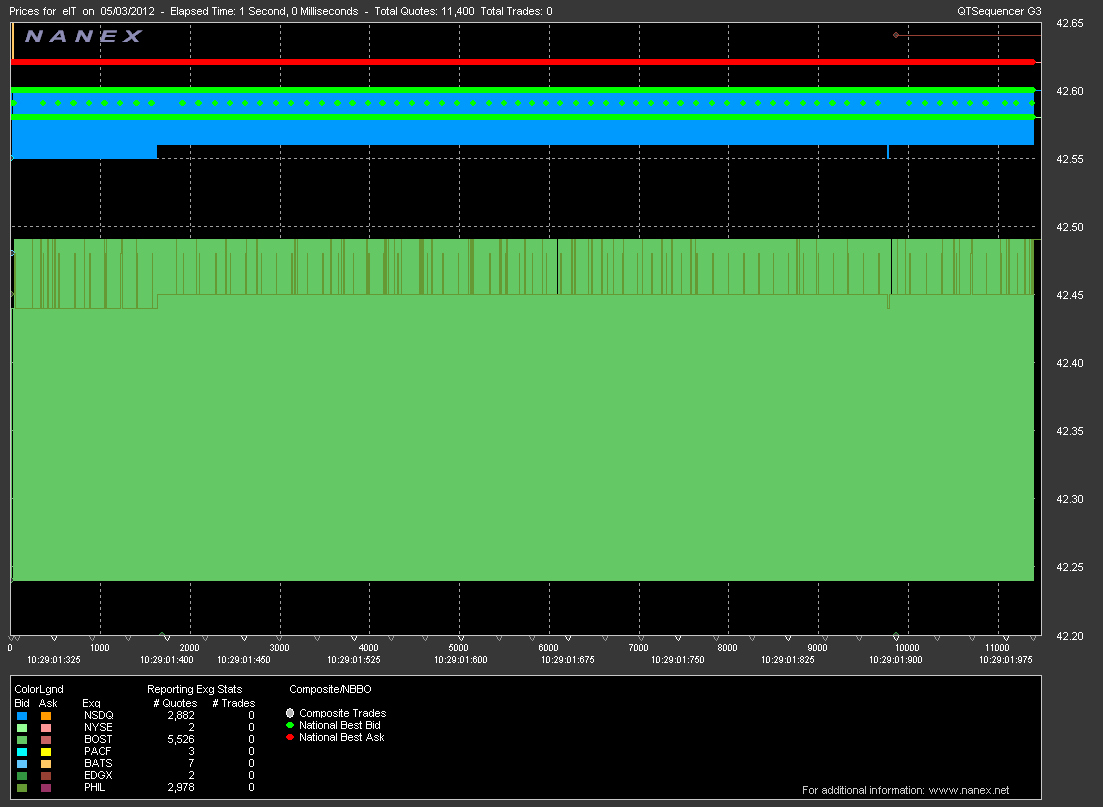This screenshot has width=1103, height=807.
Task: Click the 10:29:01:600 time axis label
Action: 460,660
